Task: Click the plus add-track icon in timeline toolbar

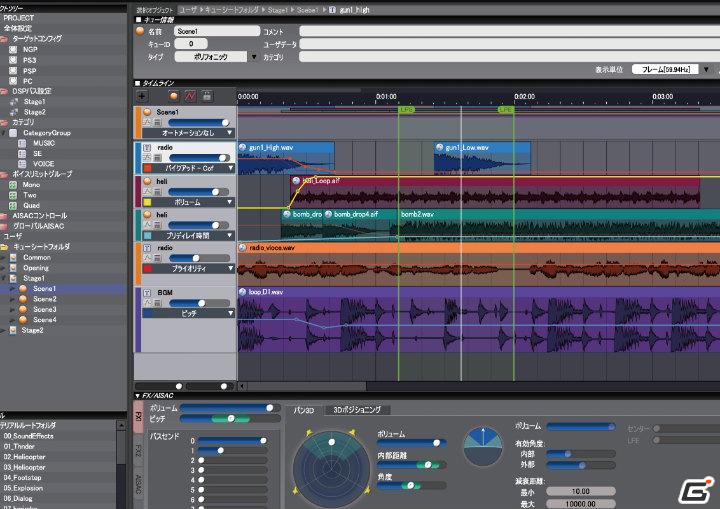Action: [142, 96]
